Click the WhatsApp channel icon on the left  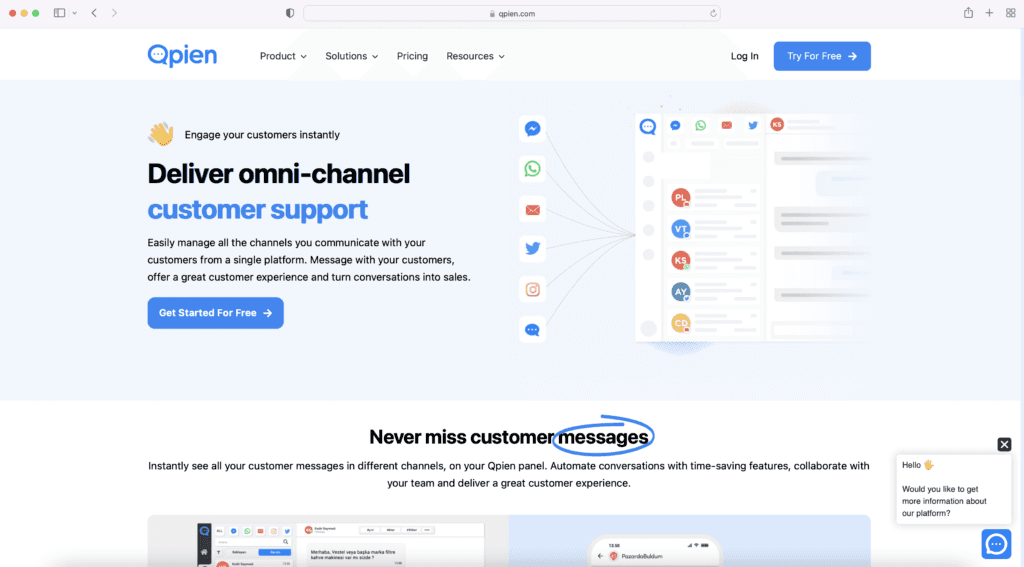532,169
